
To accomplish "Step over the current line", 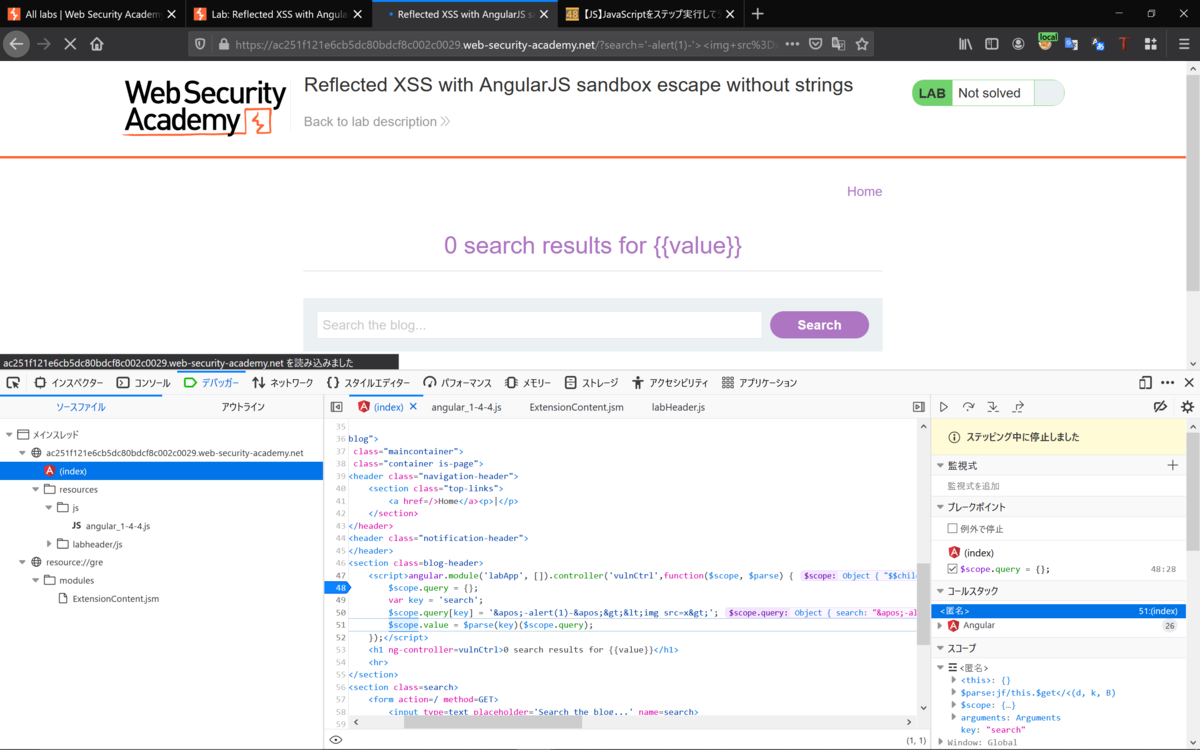I will pos(968,407).
